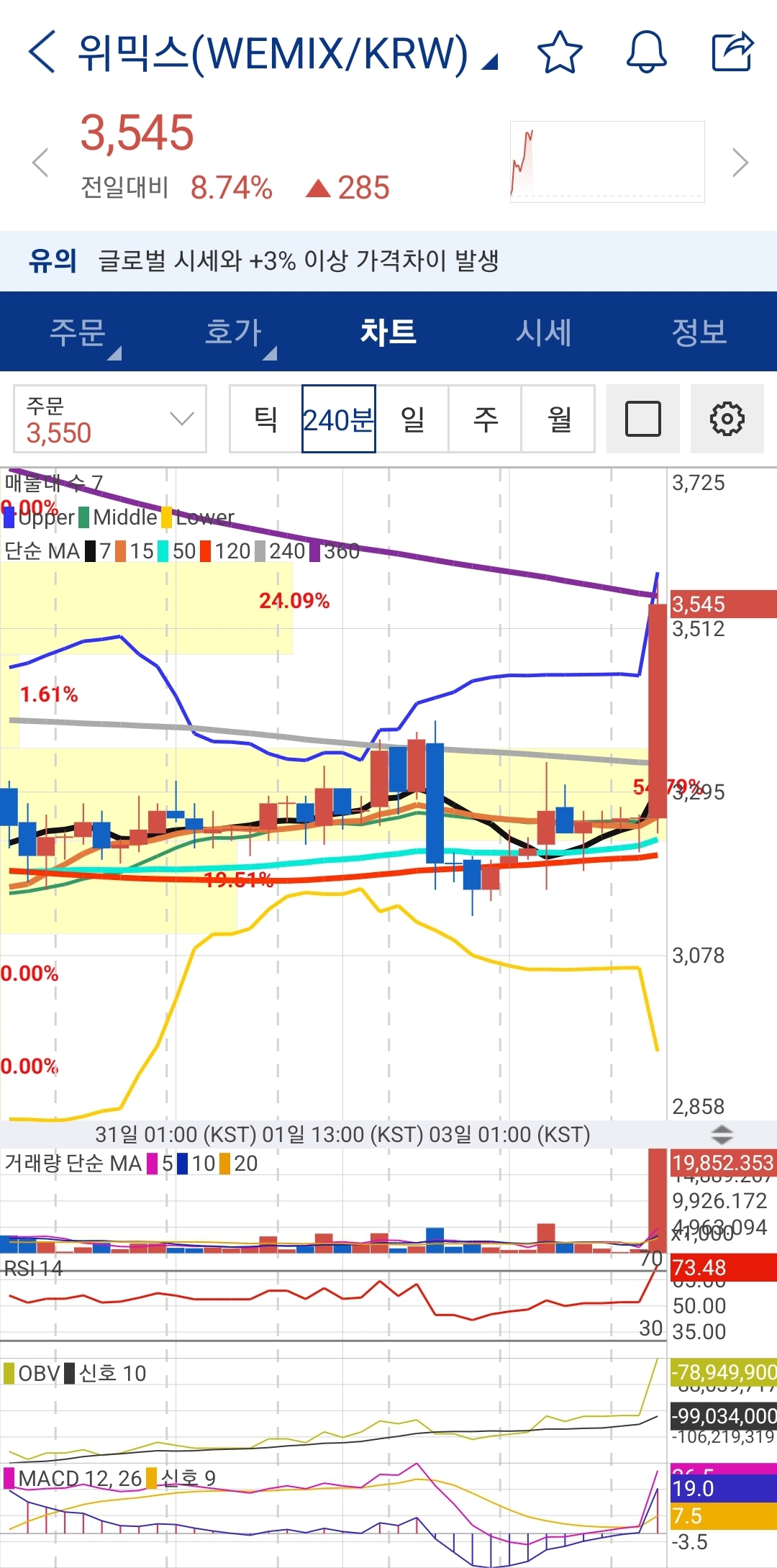Tap the MA 15 orange legend swatch
The image size is (777, 1568).
[x=120, y=551]
